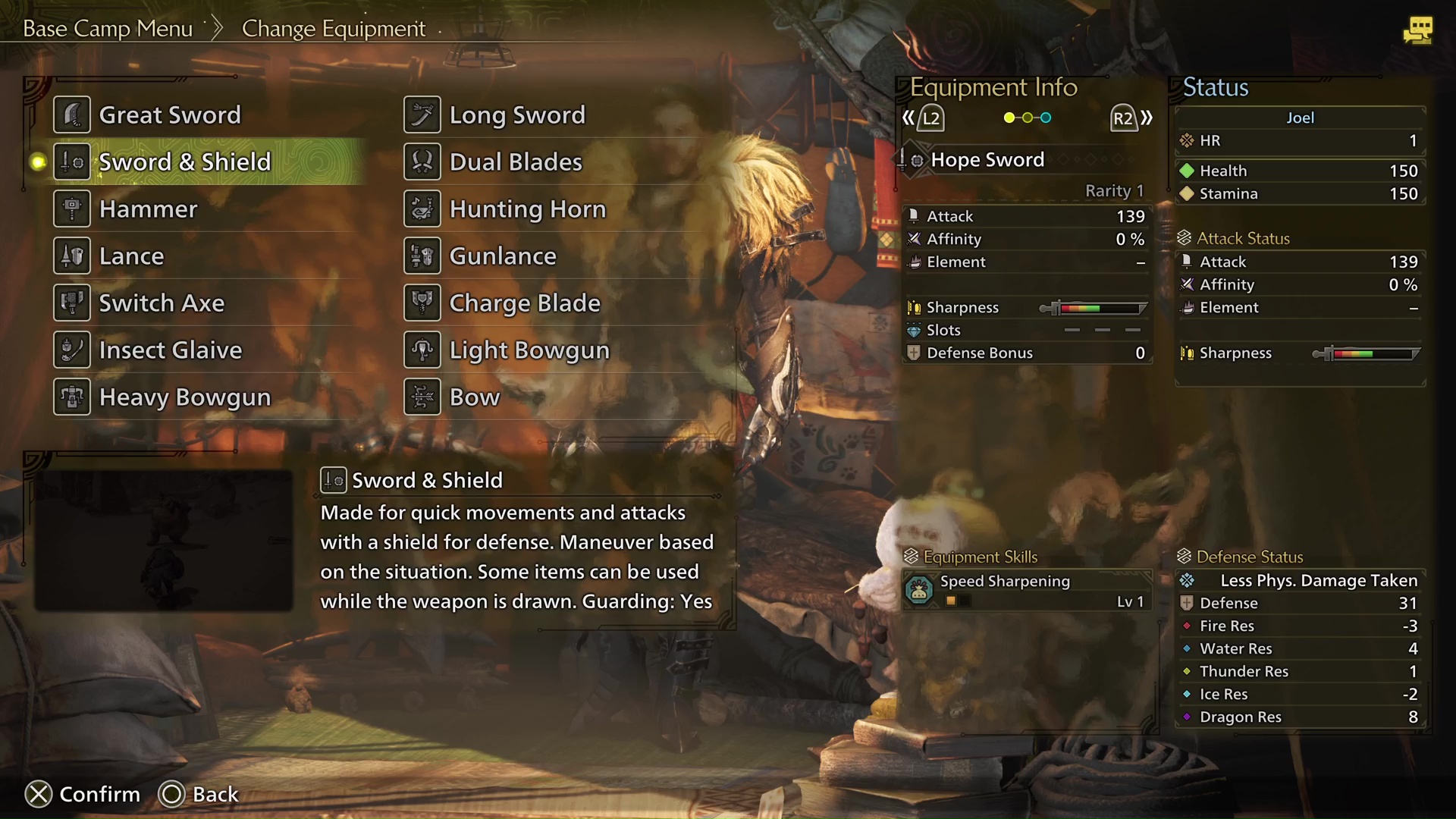Select the Dual Blades weapon type
This screenshot has height=819, width=1456.
click(x=515, y=161)
